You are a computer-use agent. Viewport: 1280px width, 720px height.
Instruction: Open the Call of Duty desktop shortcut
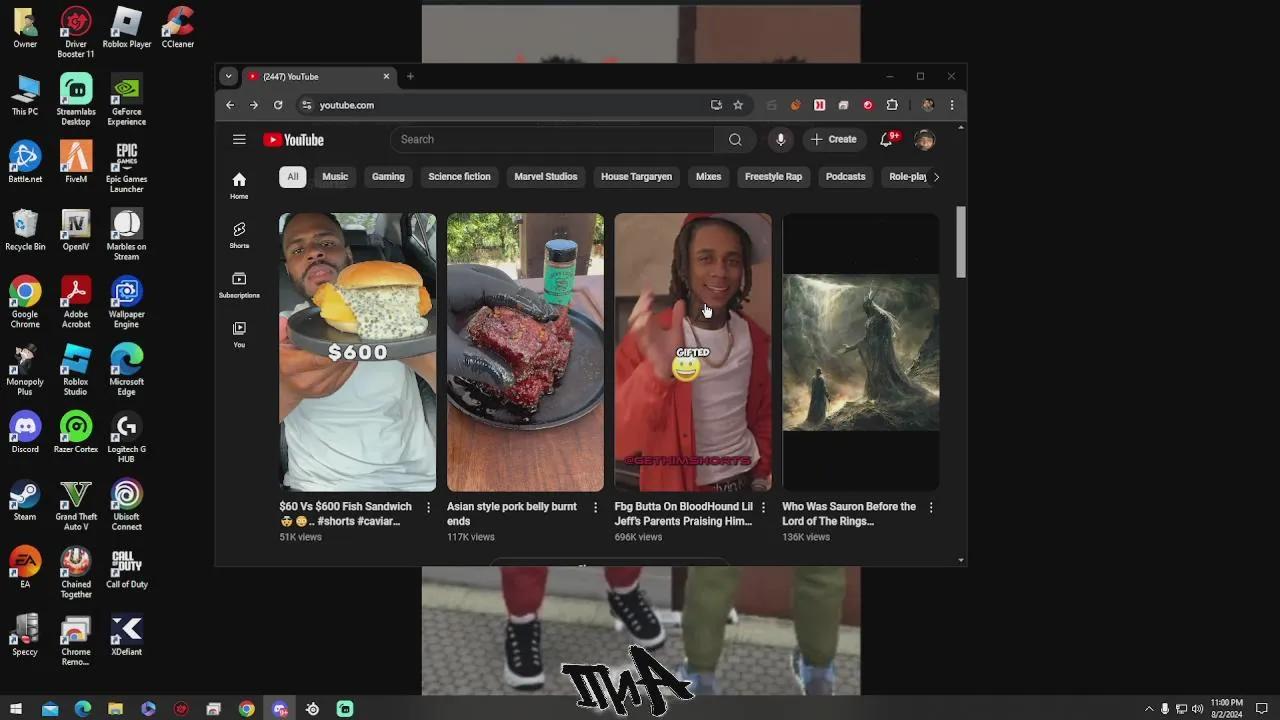click(x=126, y=567)
